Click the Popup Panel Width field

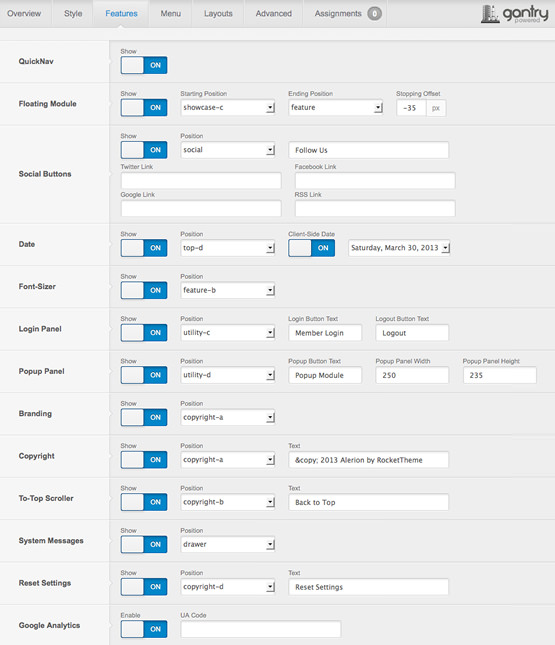[412, 375]
